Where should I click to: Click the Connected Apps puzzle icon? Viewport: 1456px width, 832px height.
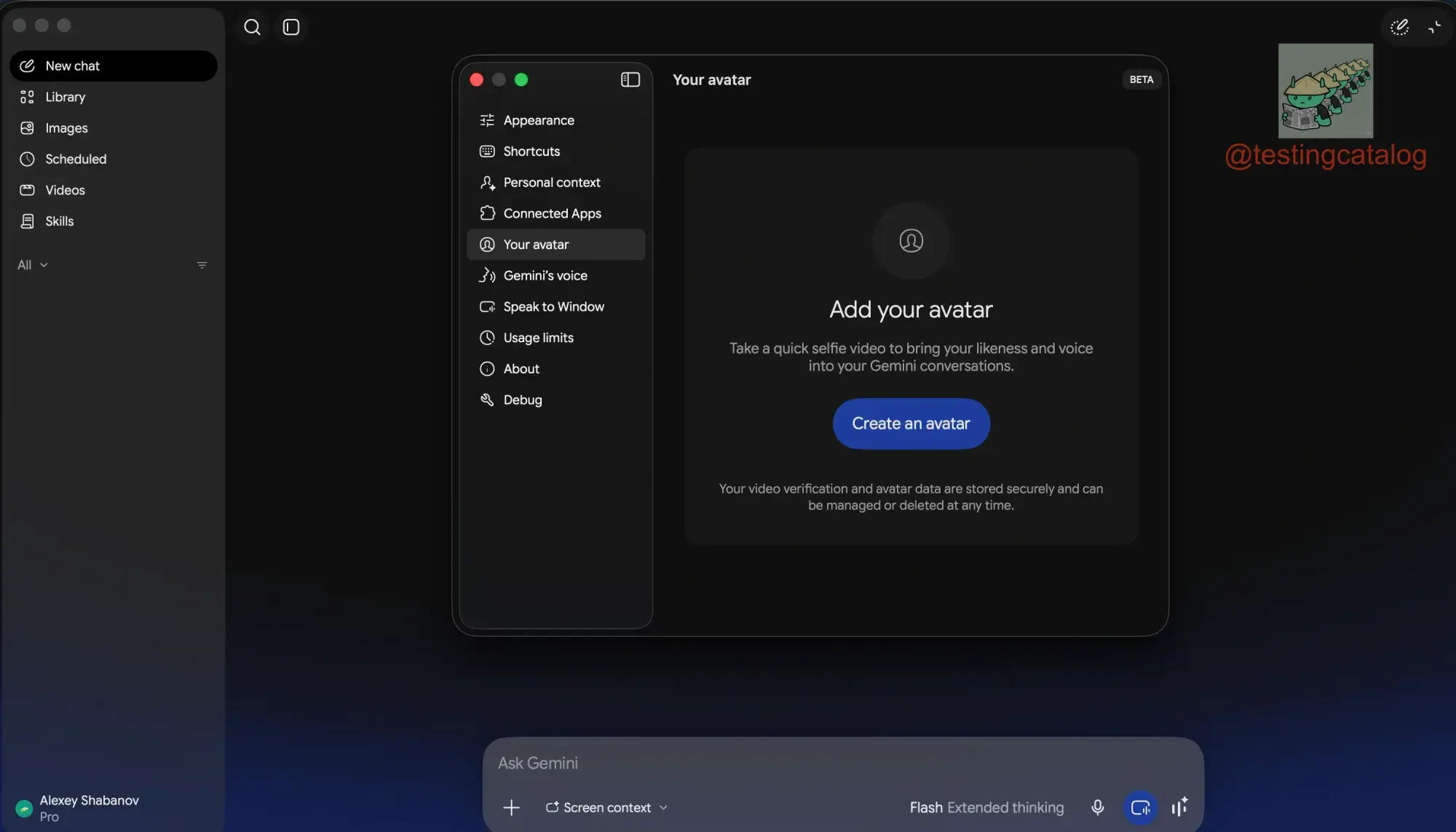[x=487, y=213]
